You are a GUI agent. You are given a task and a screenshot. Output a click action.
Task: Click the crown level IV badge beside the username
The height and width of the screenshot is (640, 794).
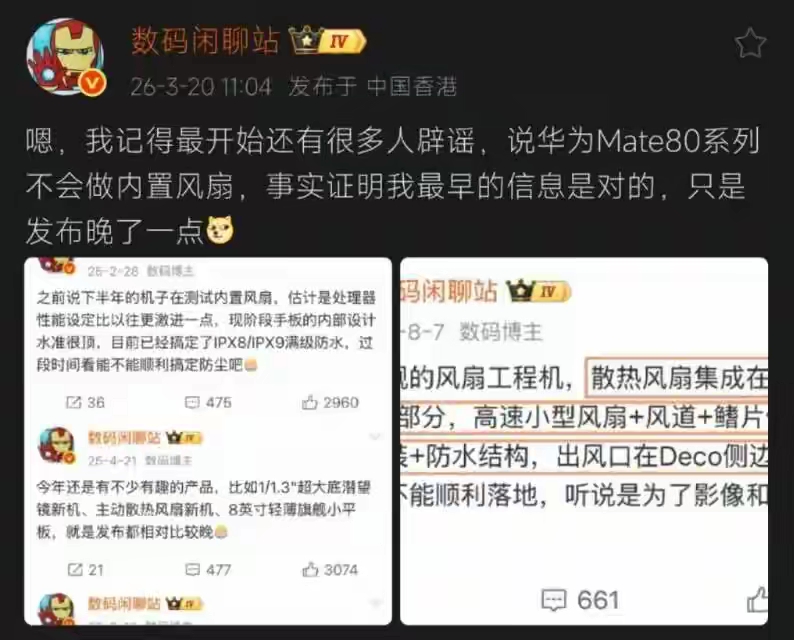pos(327,40)
